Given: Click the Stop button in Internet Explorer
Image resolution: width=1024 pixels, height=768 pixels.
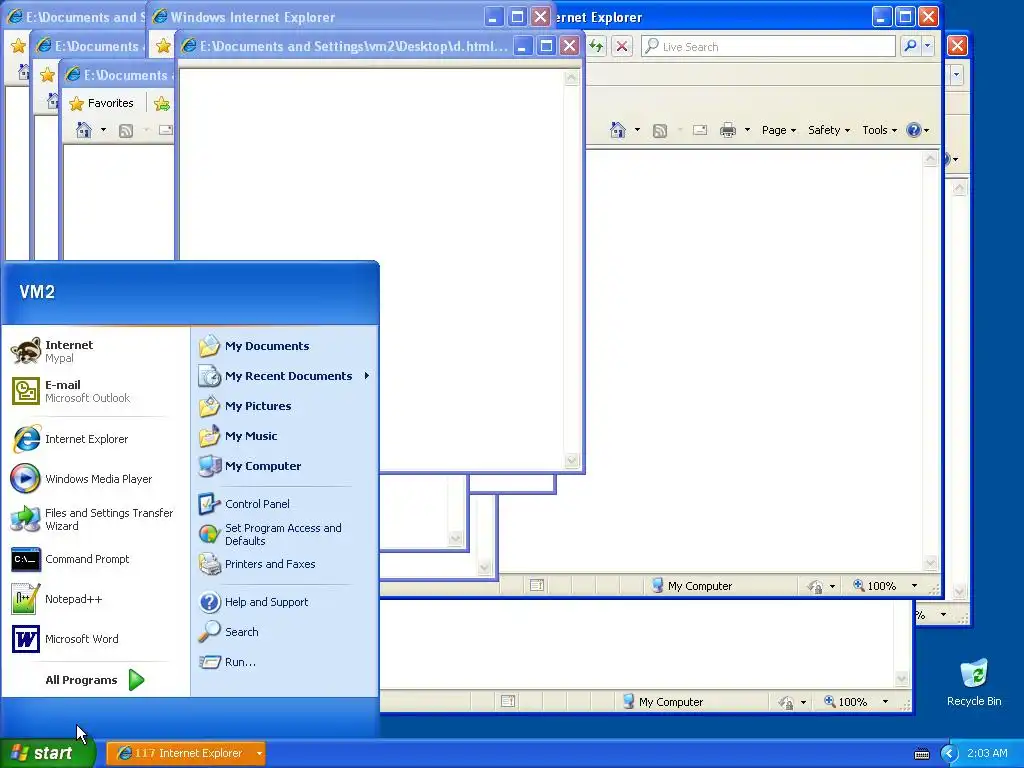Looking at the screenshot, I should tap(622, 46).
